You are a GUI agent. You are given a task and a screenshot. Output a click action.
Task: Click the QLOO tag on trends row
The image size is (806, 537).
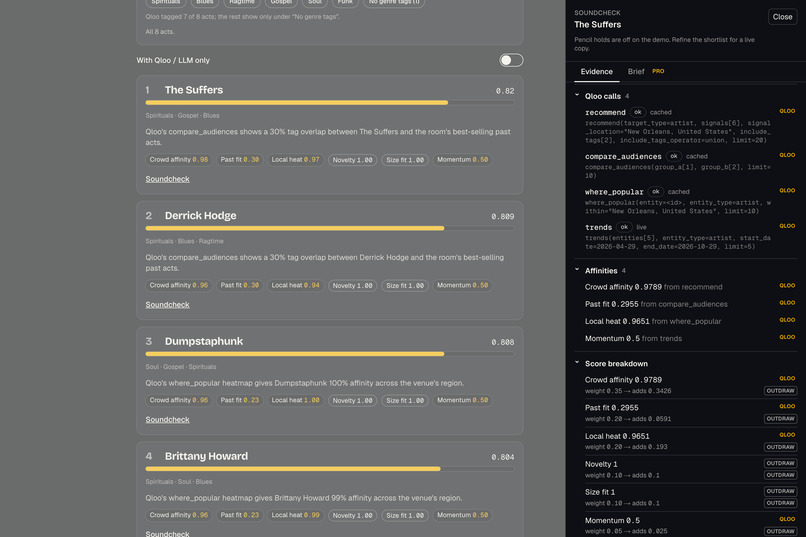click(787, 226)
